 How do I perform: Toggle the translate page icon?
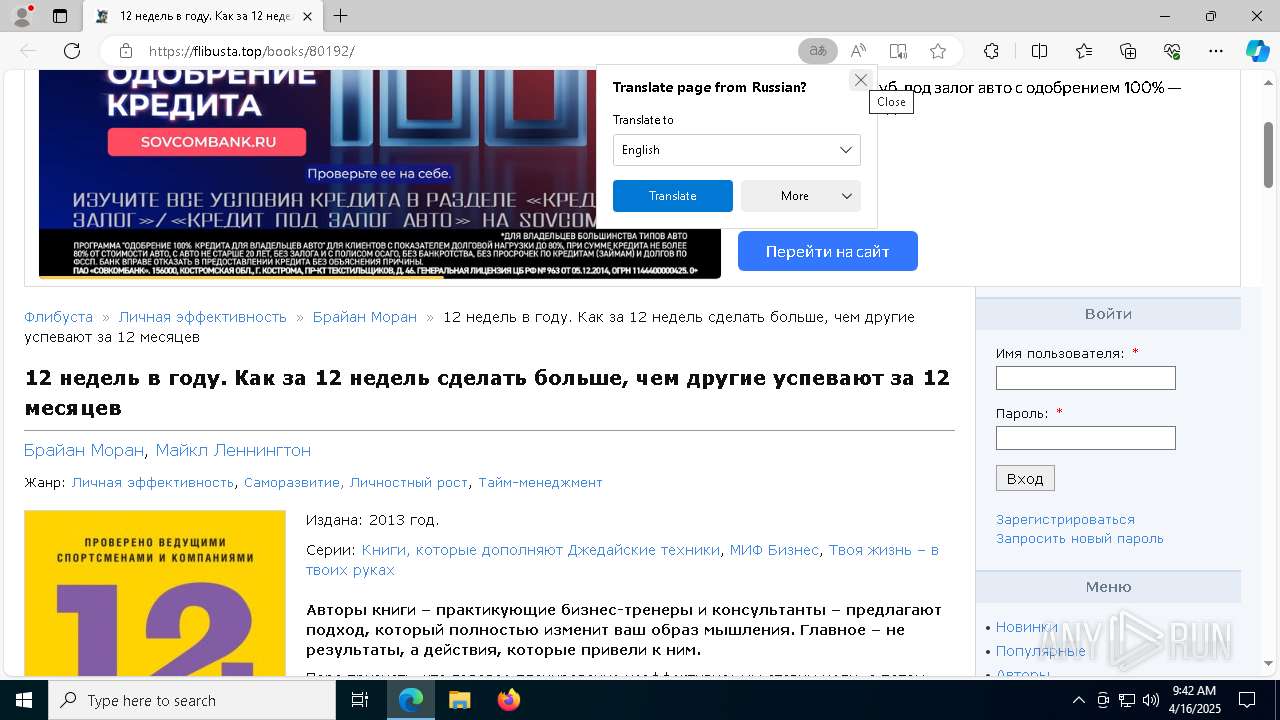[x=818, y=51]
